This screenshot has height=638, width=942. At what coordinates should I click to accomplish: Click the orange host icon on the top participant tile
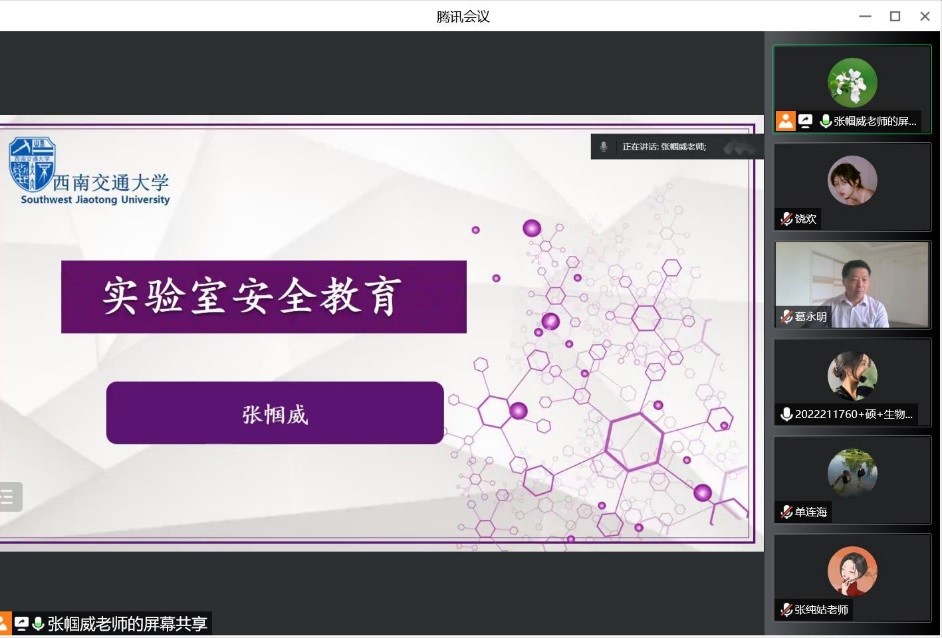point(786,119)
